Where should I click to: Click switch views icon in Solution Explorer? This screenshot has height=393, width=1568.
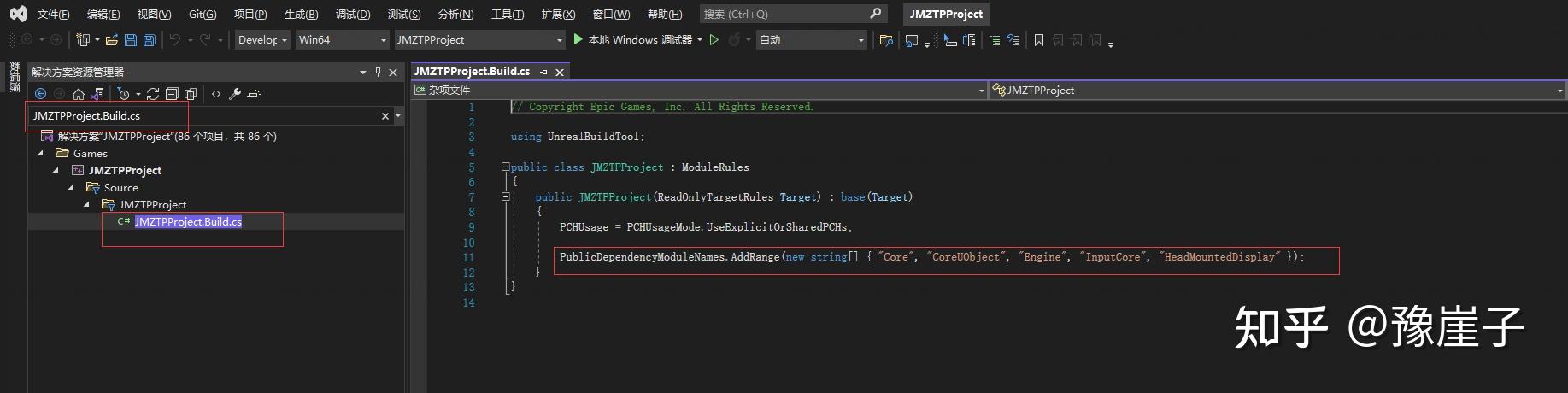point(97,94)
